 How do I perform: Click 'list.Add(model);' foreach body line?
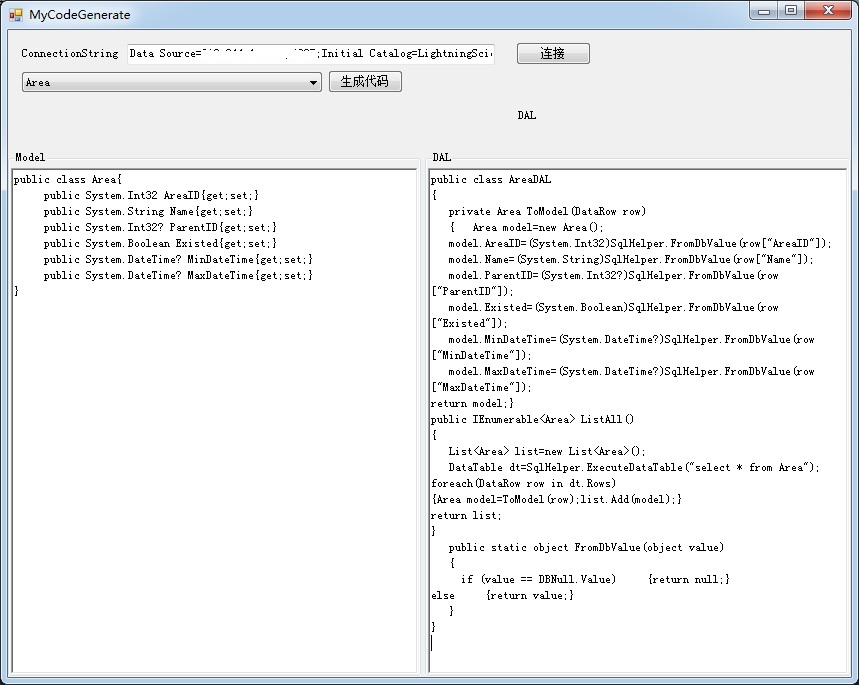pyautogui.click(x=556, y=499)
